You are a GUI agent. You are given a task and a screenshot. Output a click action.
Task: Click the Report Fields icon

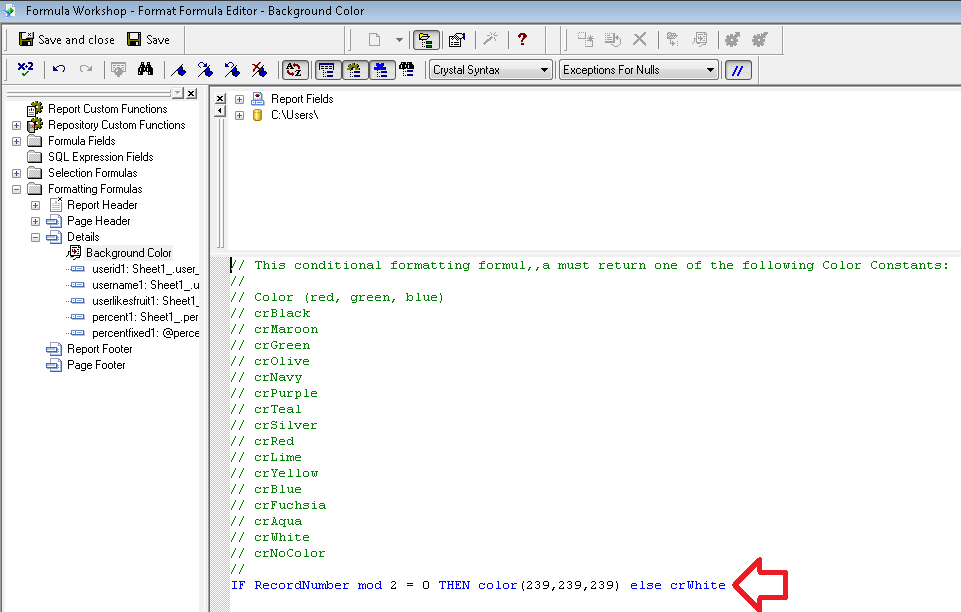258,99
